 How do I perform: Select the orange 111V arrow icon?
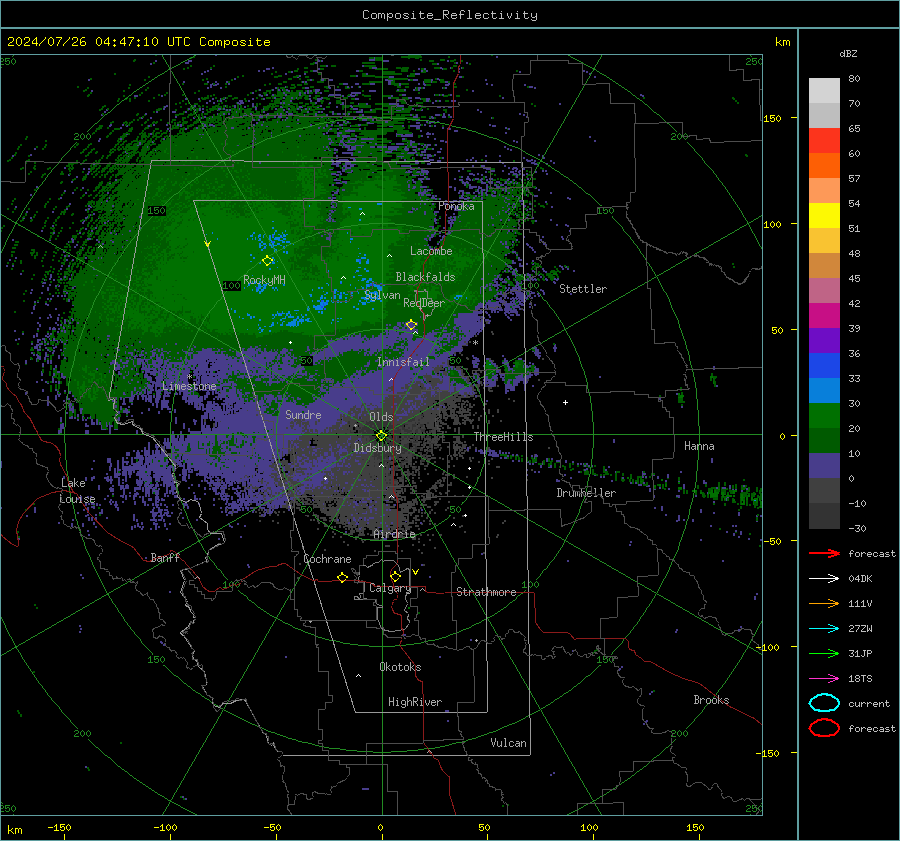click(824, 603)
